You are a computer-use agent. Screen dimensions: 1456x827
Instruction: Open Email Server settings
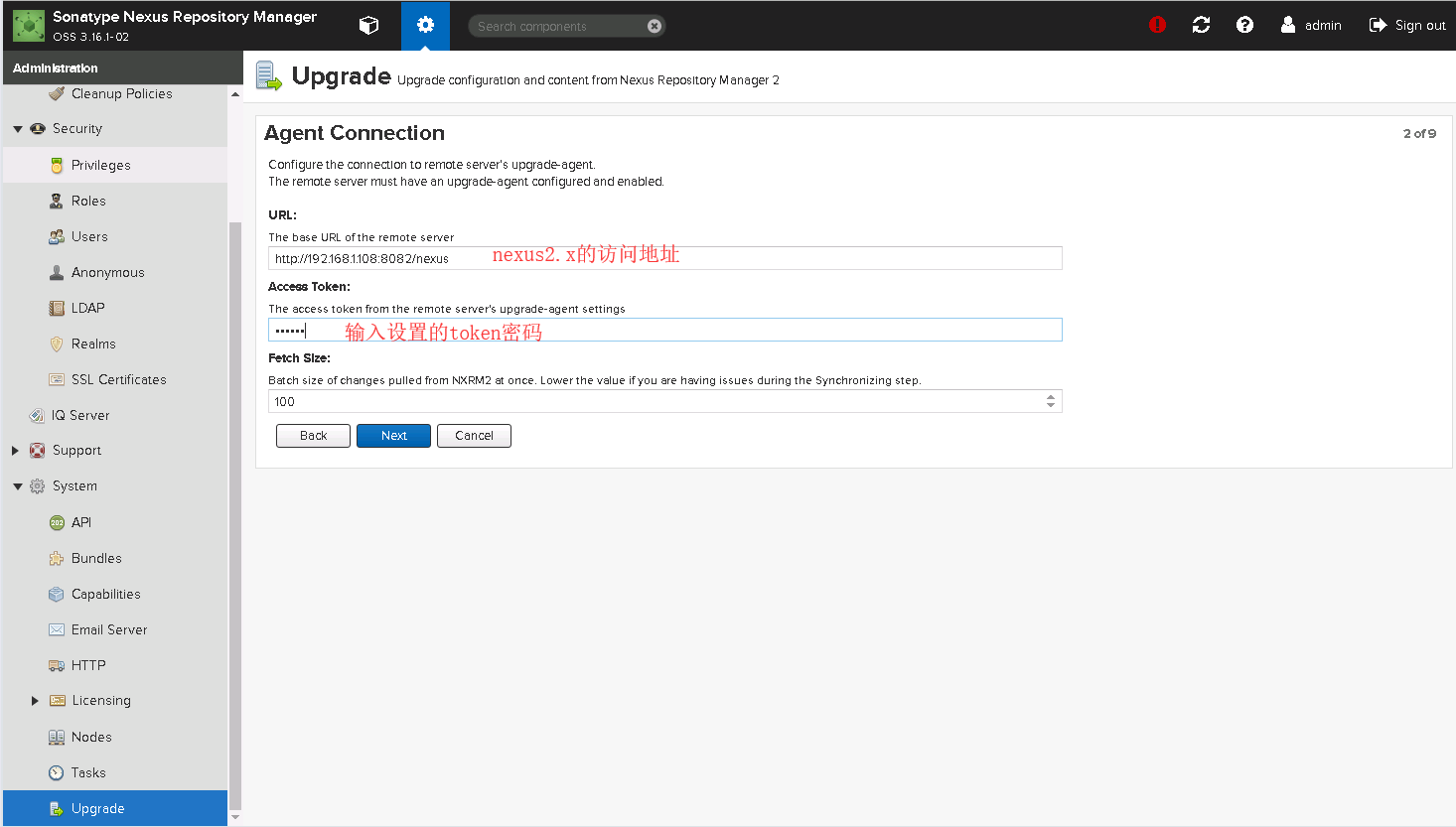[x=109, y=629]
